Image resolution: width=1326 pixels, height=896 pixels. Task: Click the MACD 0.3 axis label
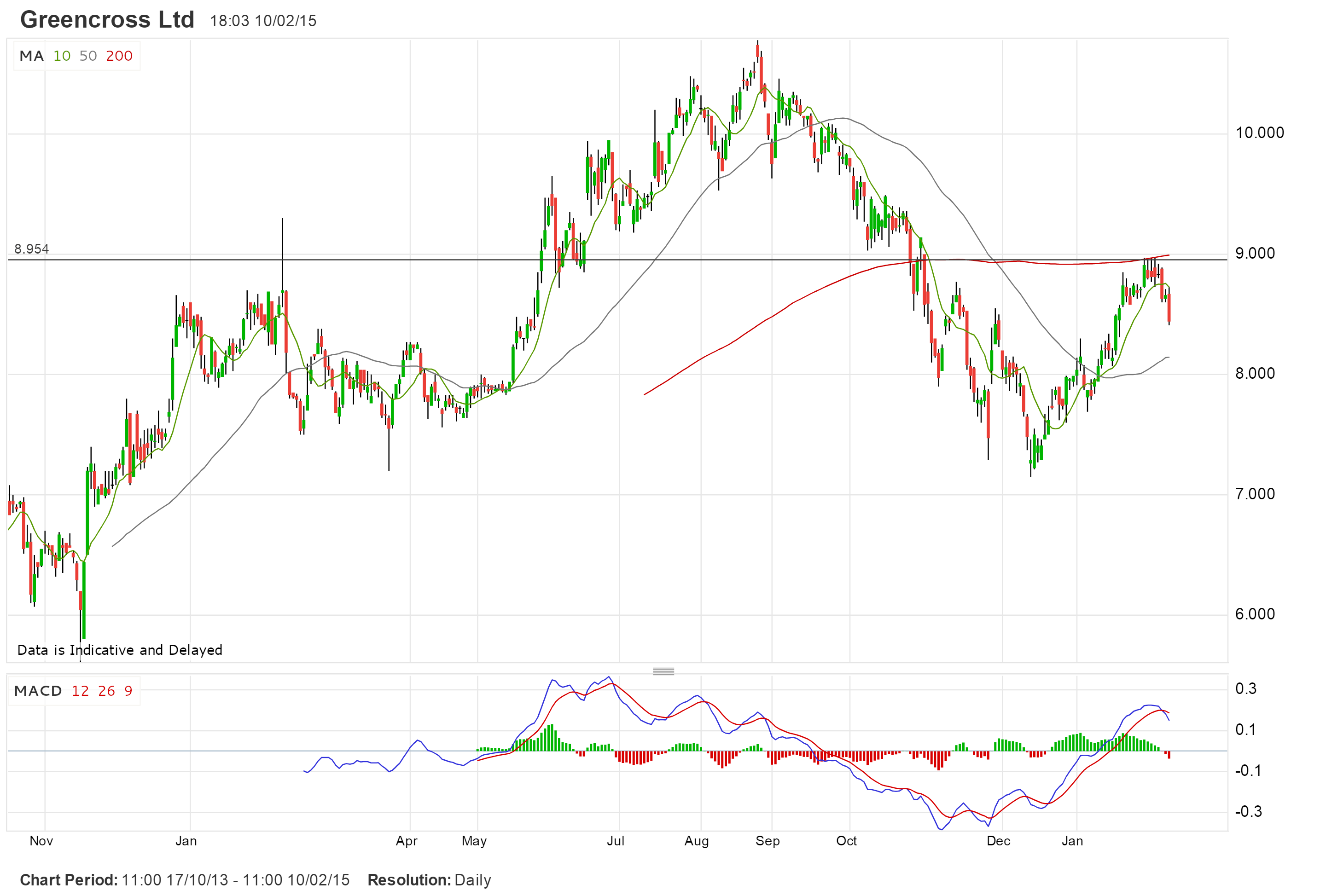pyautogui.click(x=1245, y=689)
